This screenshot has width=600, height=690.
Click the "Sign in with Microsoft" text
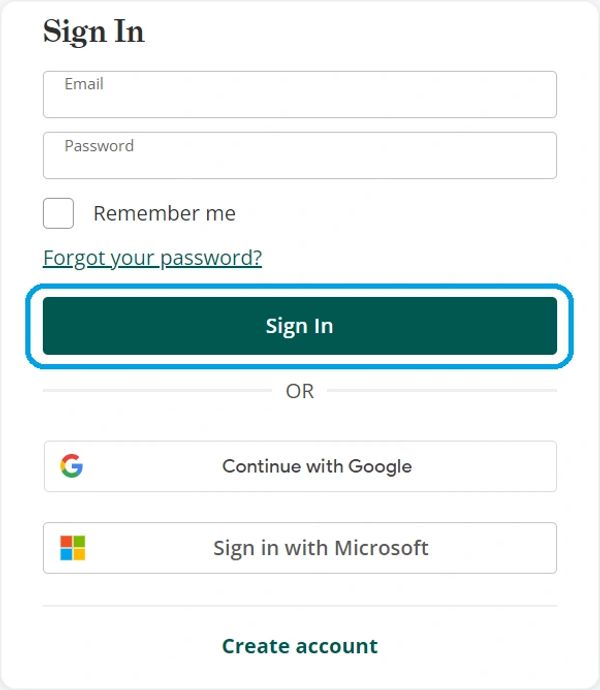point(321,548)
